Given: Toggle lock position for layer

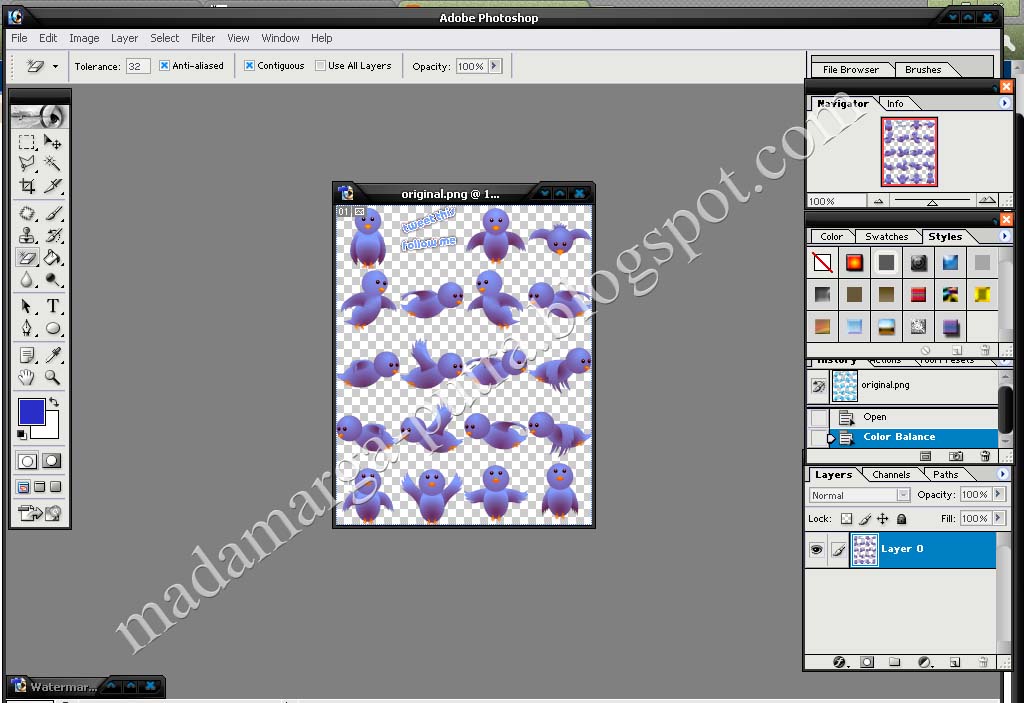Looking at the screenshot, I should pyautogui.click(x=883, y=519).
